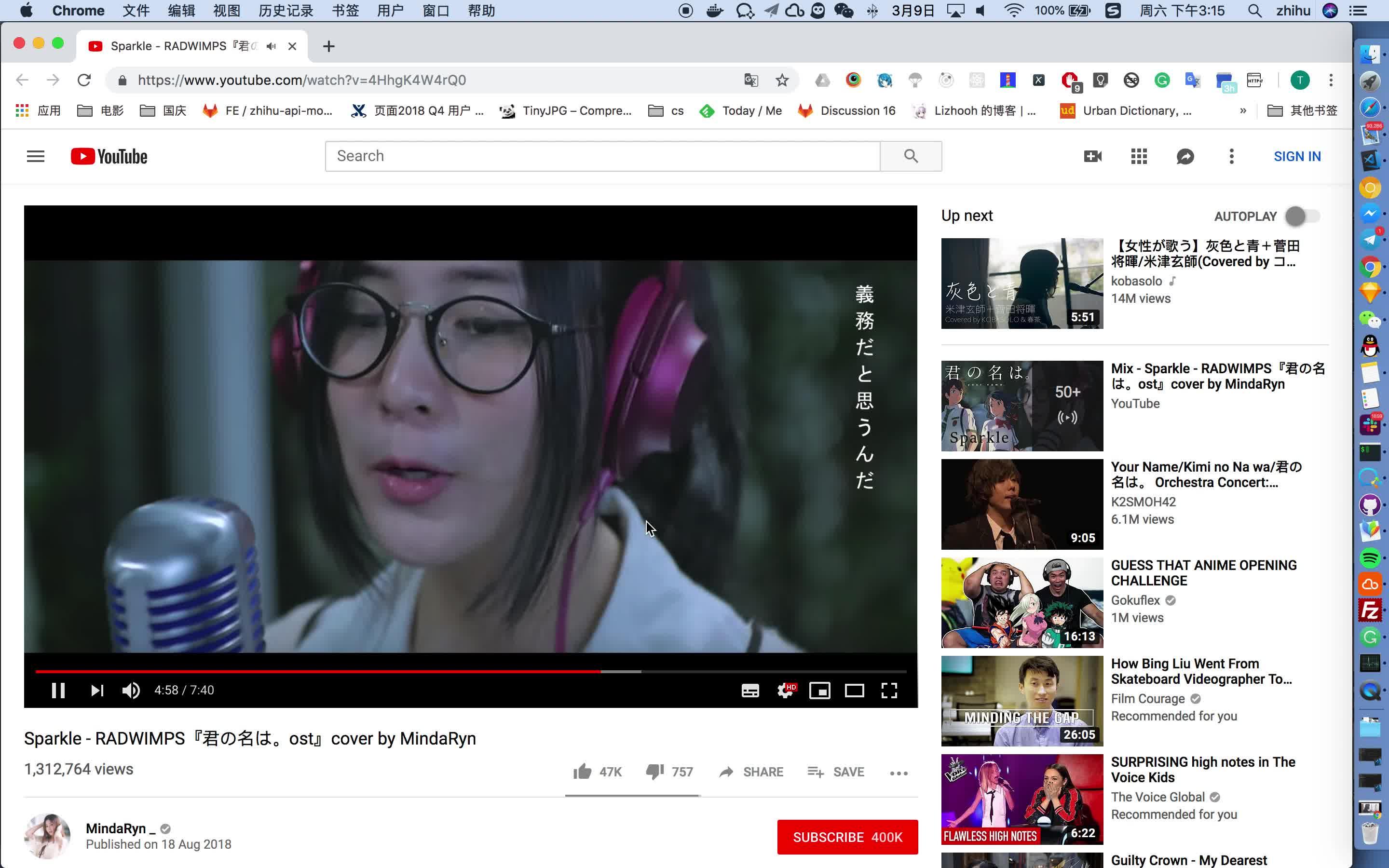Click the Next video skip icon
The height and width of the screenshot is (868, 1389).
(96, 690)
